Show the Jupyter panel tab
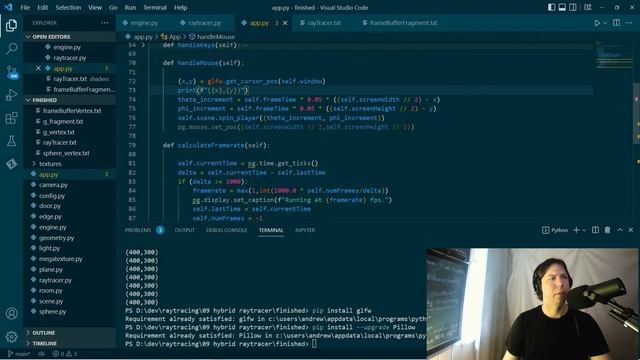 pyautogui.click(x=305, y=230)
